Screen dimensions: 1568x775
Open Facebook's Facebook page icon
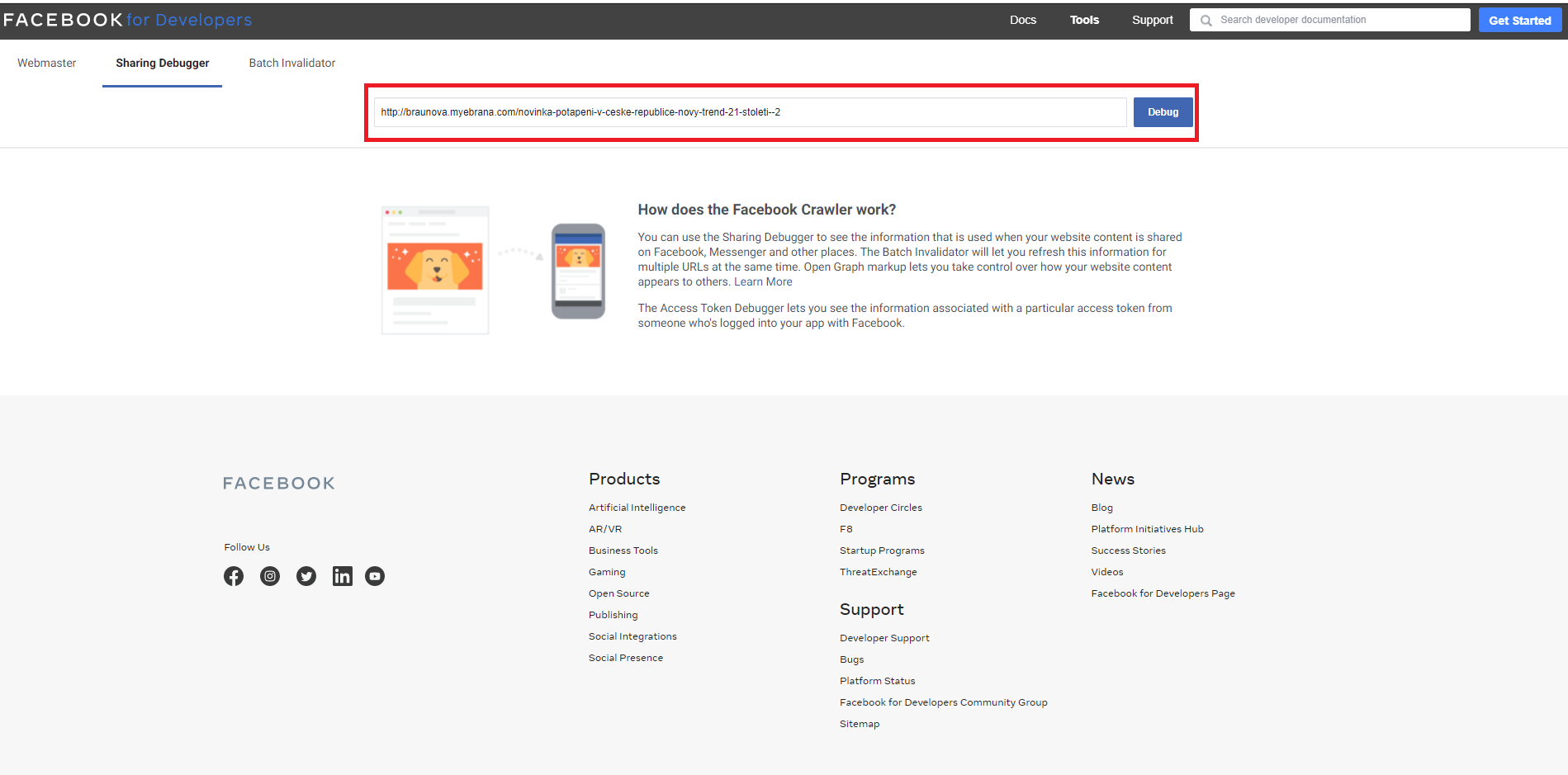tap(234, 576)
